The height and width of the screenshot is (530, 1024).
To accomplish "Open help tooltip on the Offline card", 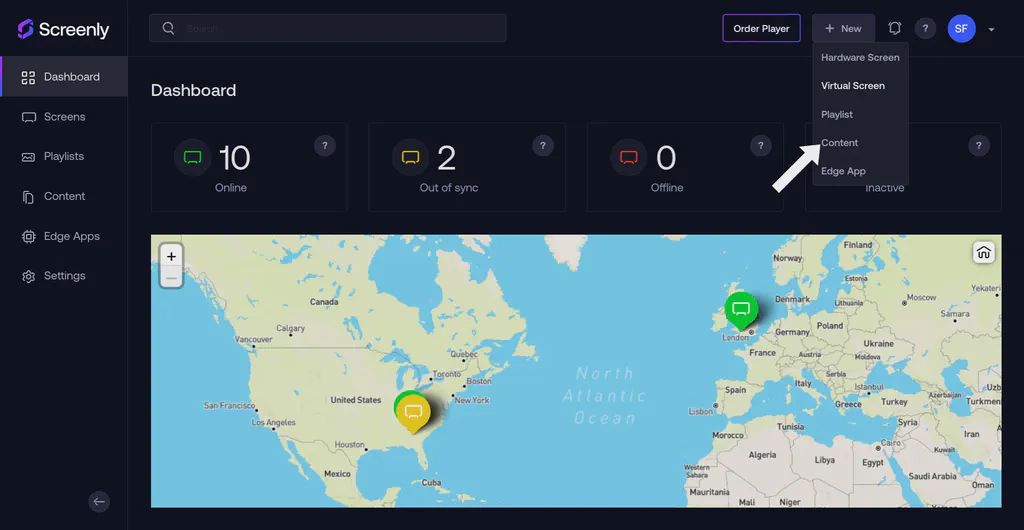I will pyautogui.click(x=760, y=146).
